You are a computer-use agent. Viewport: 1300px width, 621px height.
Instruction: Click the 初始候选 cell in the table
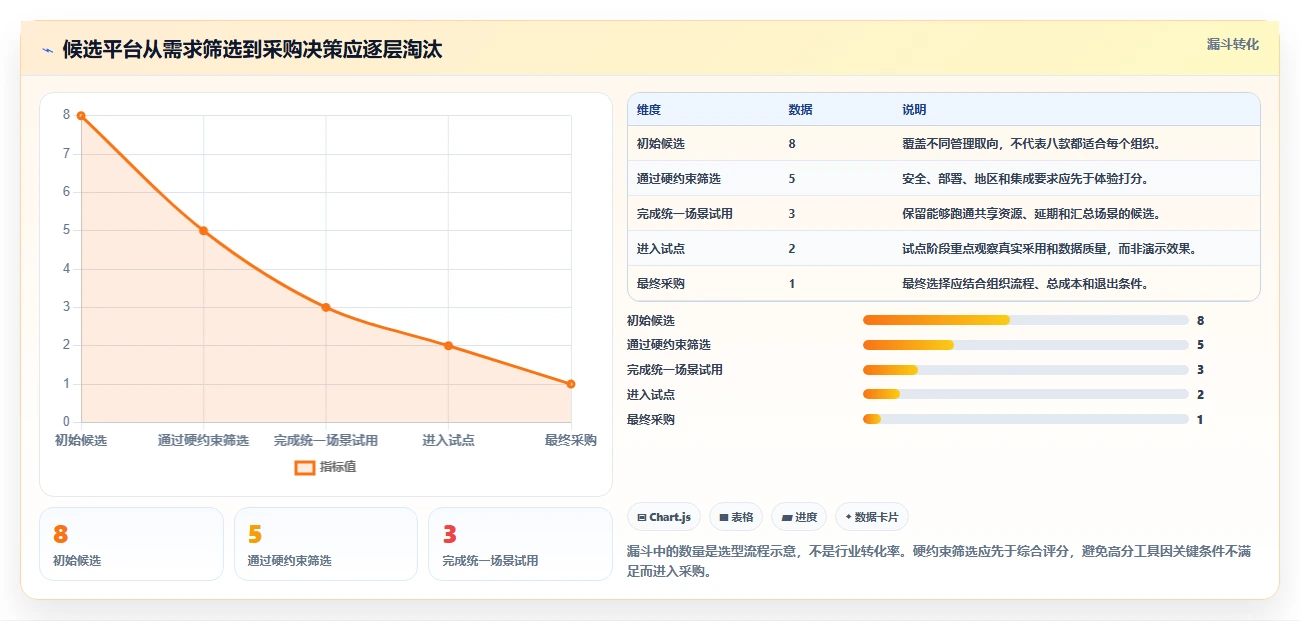click(661, 144)
